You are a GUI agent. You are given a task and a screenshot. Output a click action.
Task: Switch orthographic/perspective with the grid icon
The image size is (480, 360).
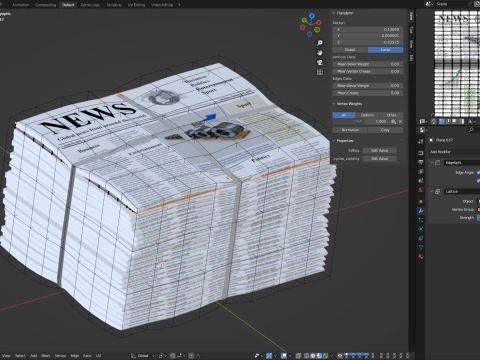point(320,72)
